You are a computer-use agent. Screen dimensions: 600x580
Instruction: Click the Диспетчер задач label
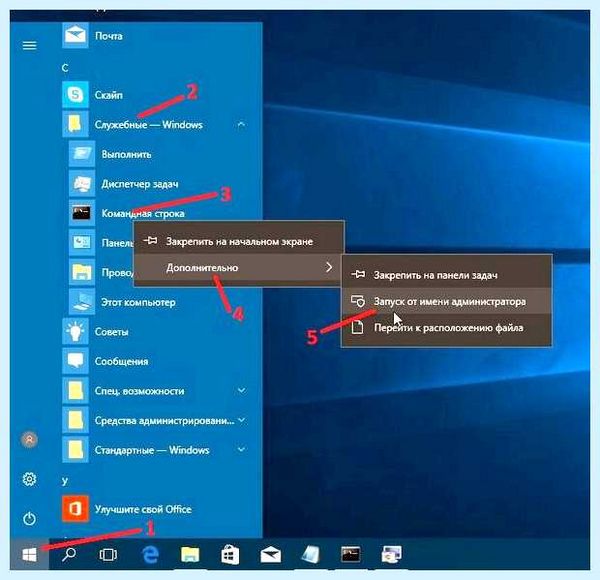(x=140, y=184)
